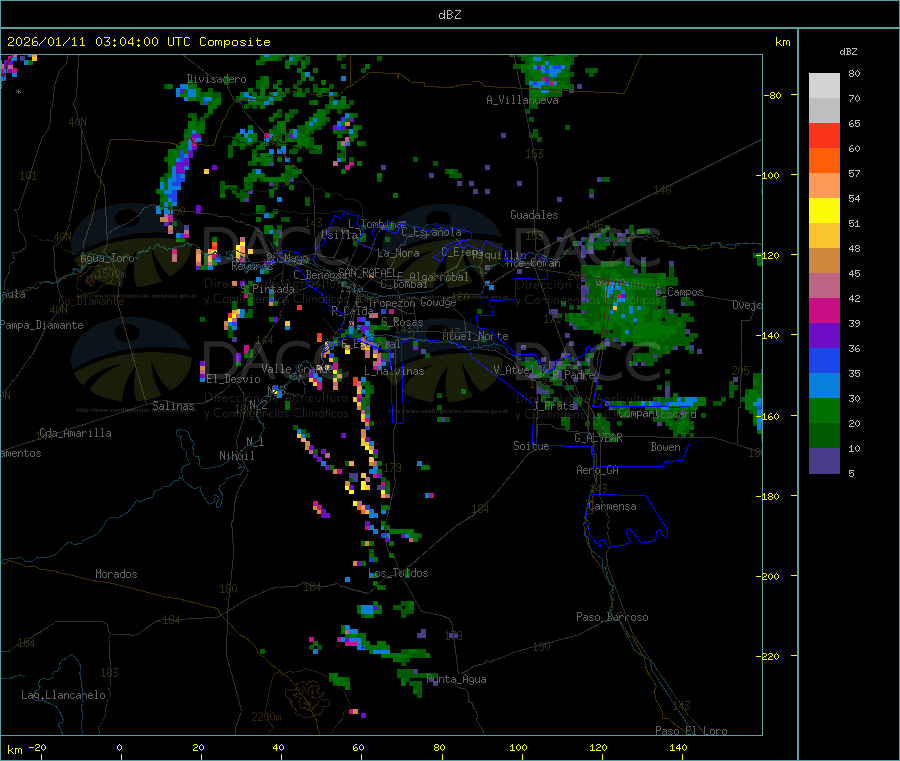Click the S_Rosas map label
The height and width of the screenshot is (761, 900).
pos(402,322)
